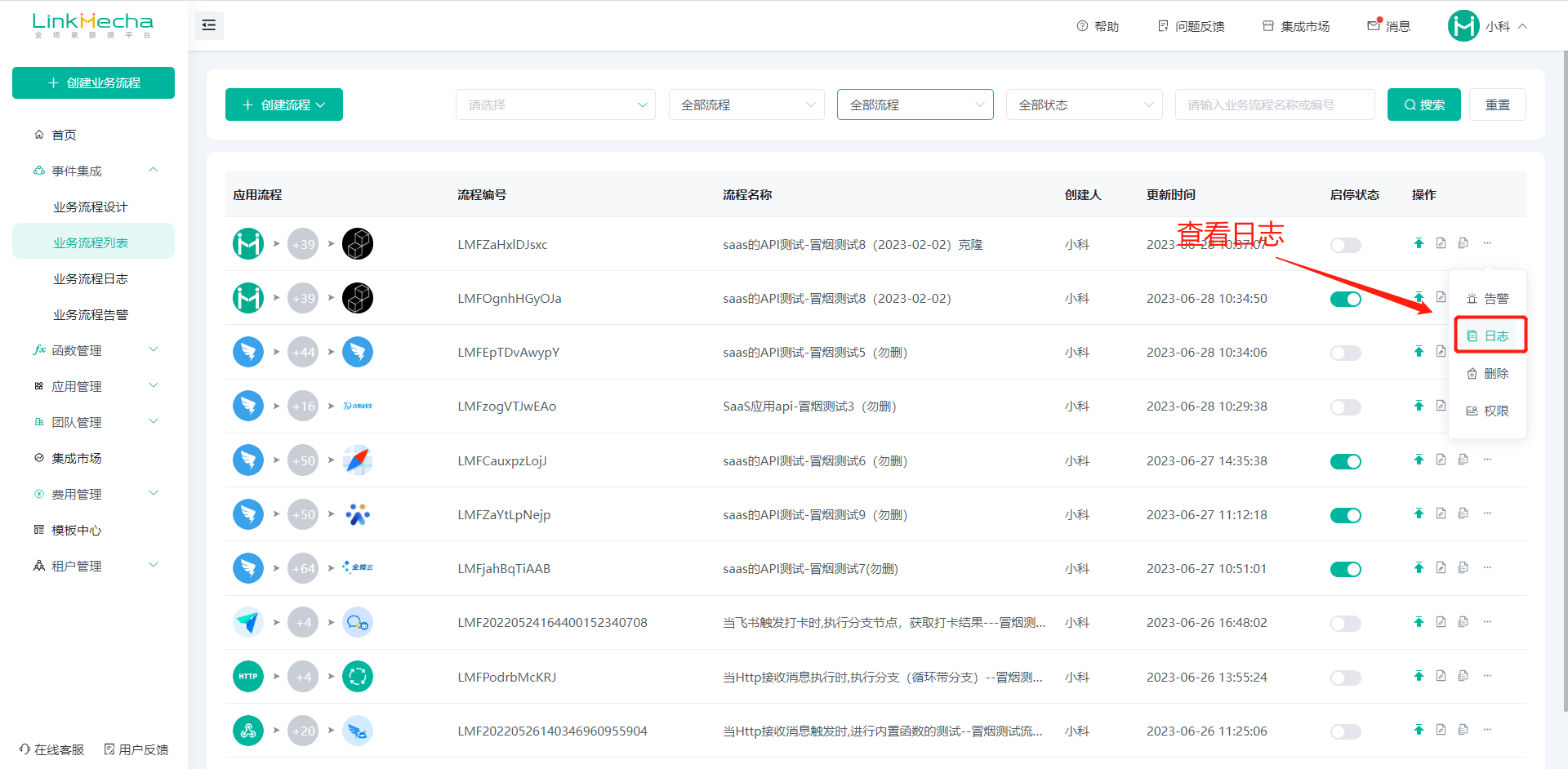Viewport: 1568px width, 769px height.
Task: Open more actions for LMFjahBqTiAAB row
Action: 1487,567
